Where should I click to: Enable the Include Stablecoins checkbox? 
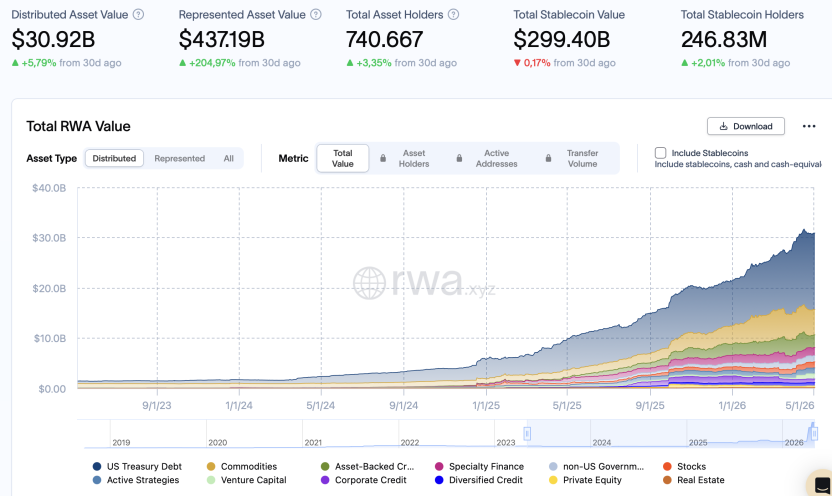point(660,153)
